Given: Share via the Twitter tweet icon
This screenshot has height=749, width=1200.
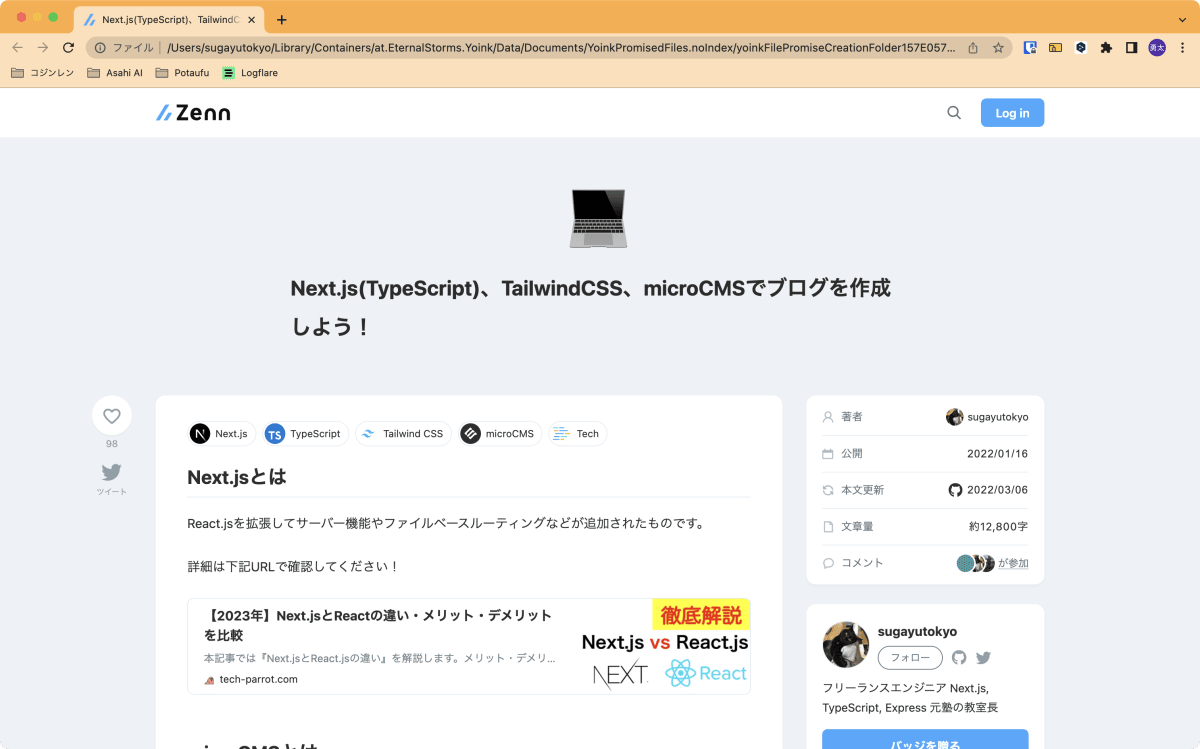Looking at the screenshot, I should [111, 472].
